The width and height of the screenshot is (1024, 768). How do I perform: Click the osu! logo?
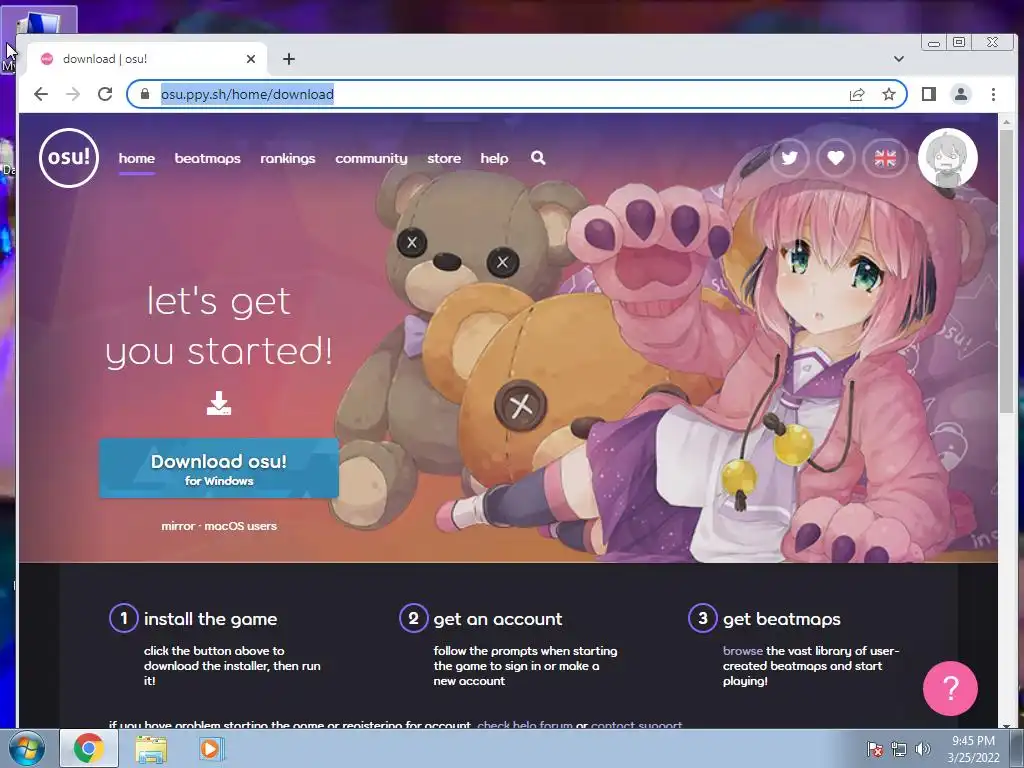click(69, 158)
